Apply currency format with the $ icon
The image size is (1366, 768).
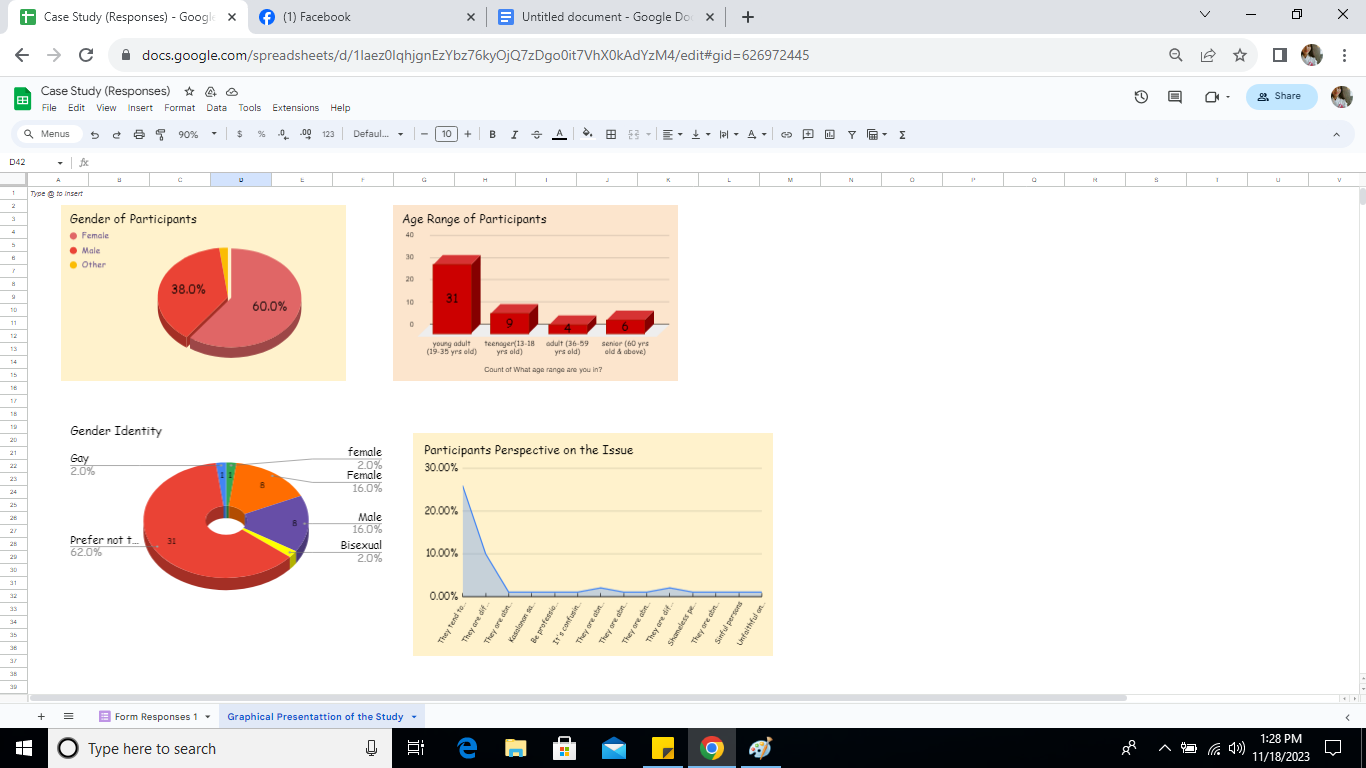click(x=240, y=134)
